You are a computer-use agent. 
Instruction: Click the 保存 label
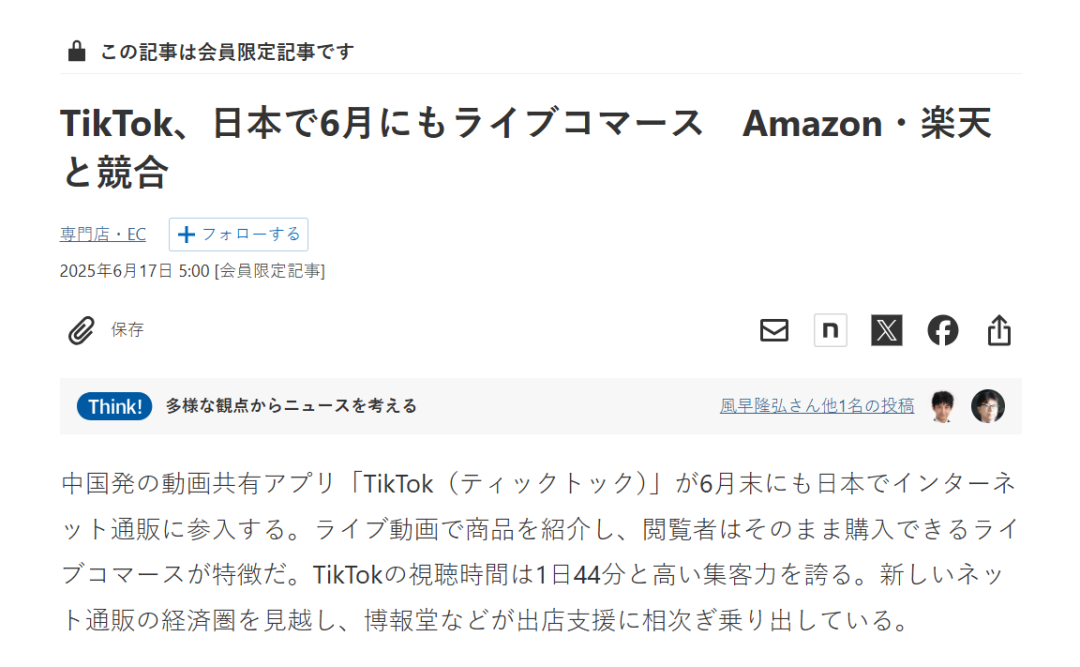(127, 330)
